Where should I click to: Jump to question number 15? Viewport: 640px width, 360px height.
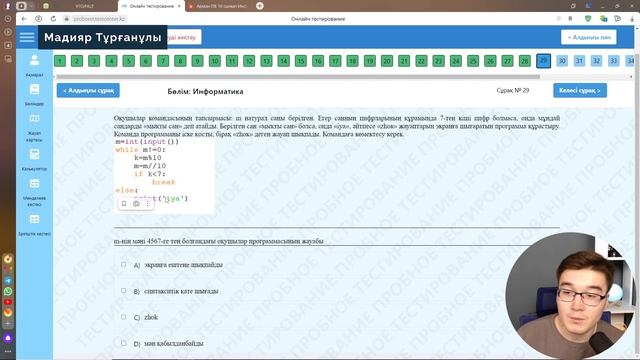(301, 61)
